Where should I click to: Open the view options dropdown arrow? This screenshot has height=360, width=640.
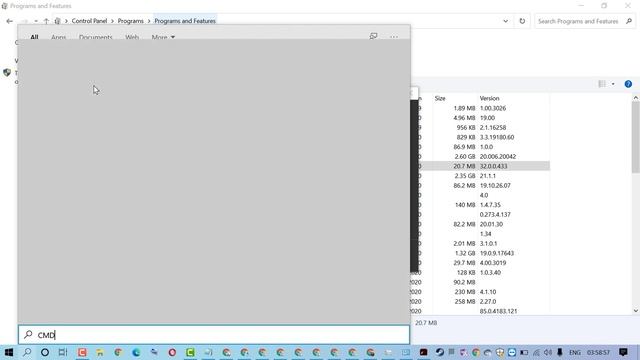click(613, 84)
